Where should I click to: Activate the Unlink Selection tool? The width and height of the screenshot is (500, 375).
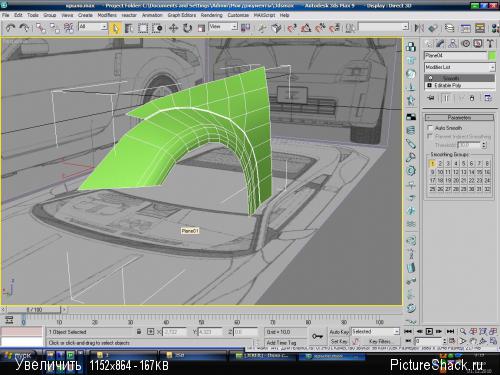(55, 28)
